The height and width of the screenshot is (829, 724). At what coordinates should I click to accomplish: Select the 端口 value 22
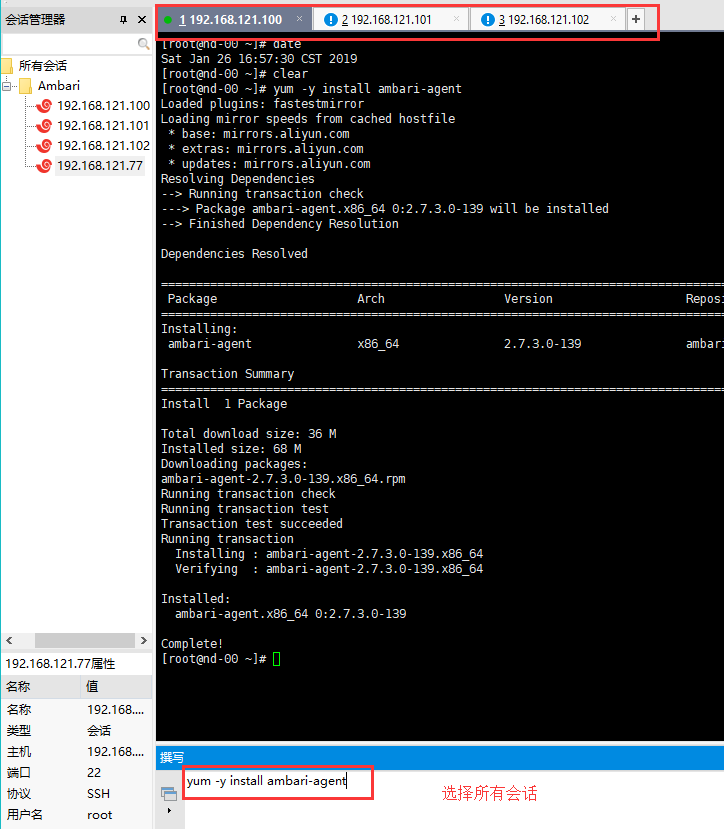pos(94,772)
